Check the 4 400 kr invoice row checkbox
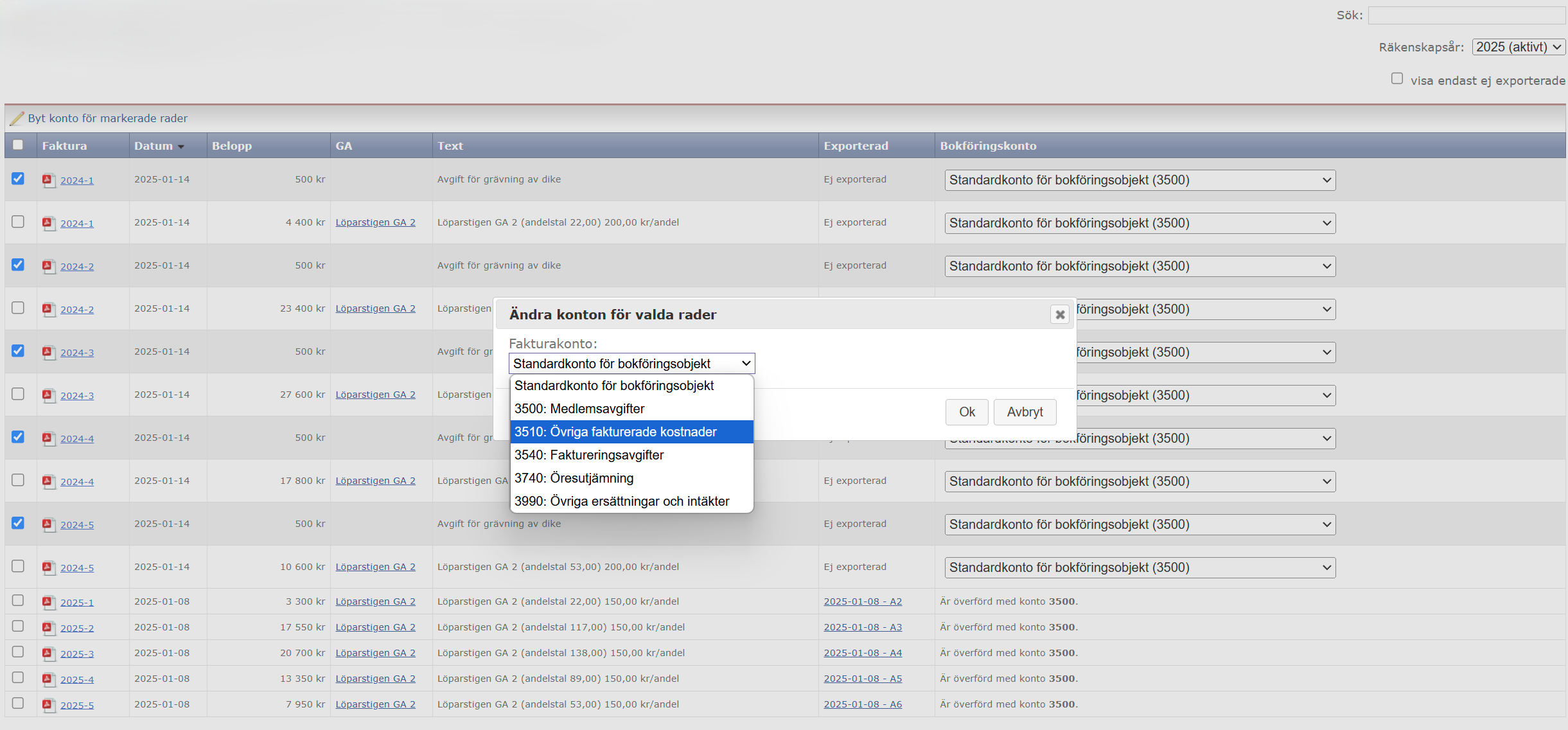Viewport: 1568px width, 730px height. pyautogui.click(x=18, y=222)
